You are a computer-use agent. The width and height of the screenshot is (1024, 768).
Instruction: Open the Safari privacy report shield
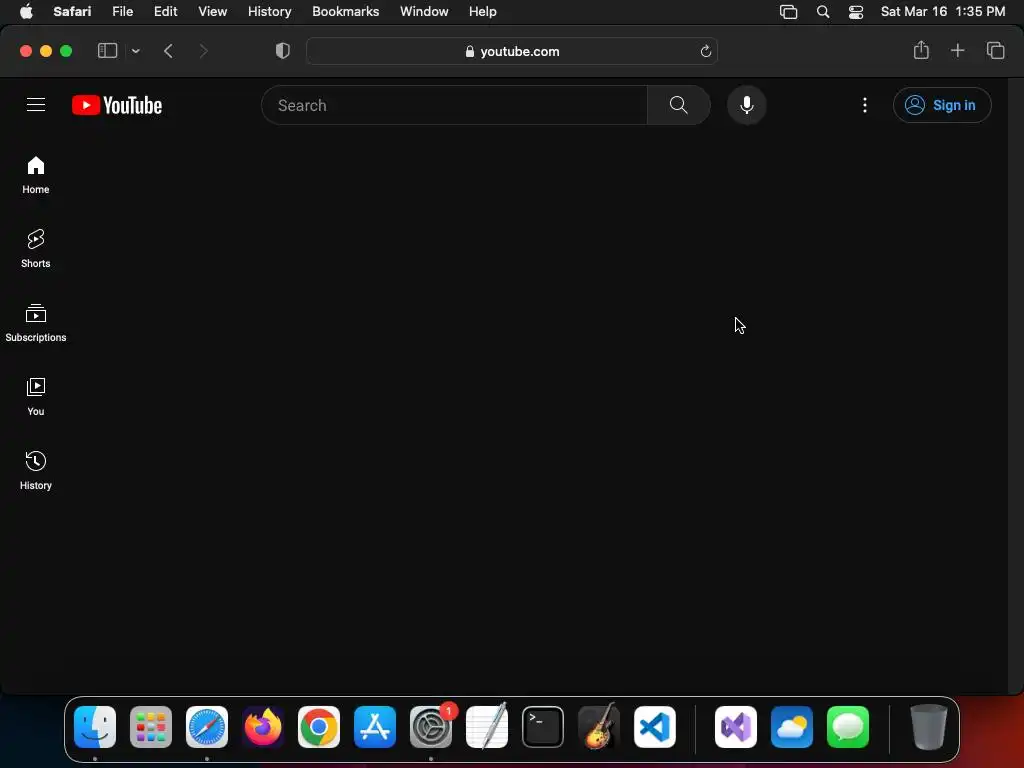(x=283, y=50)
